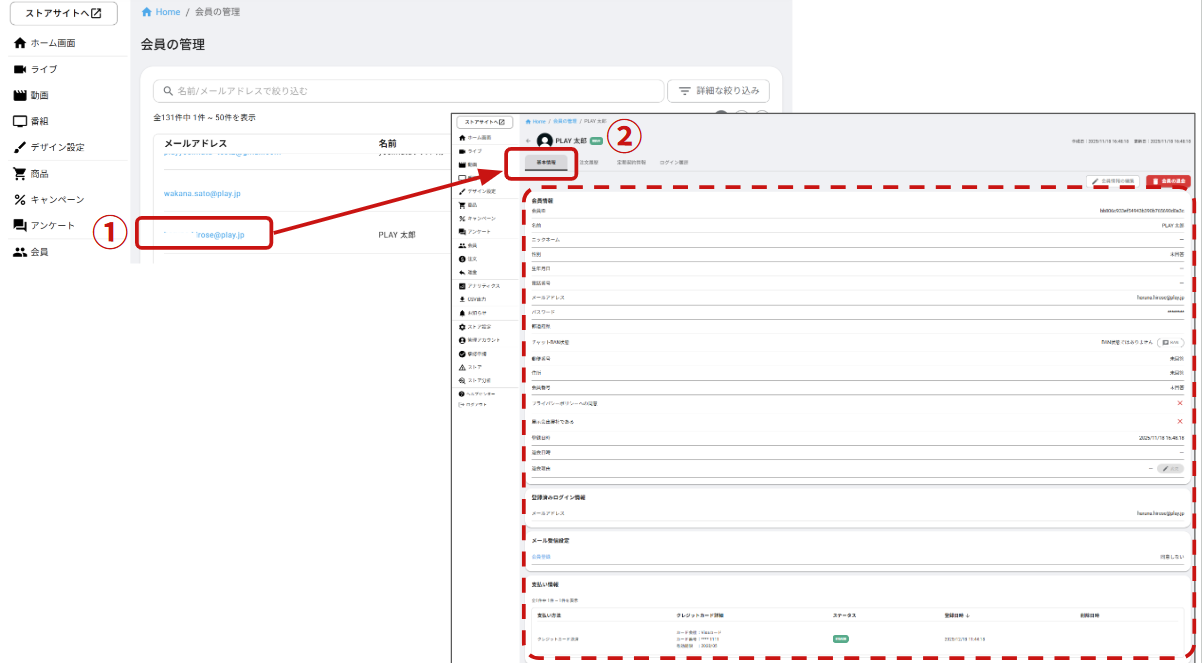The height and width of the screenshot is (663, 1202).
Task: Open the wakana.sato@play.jp member link
Action: [202, 193]
